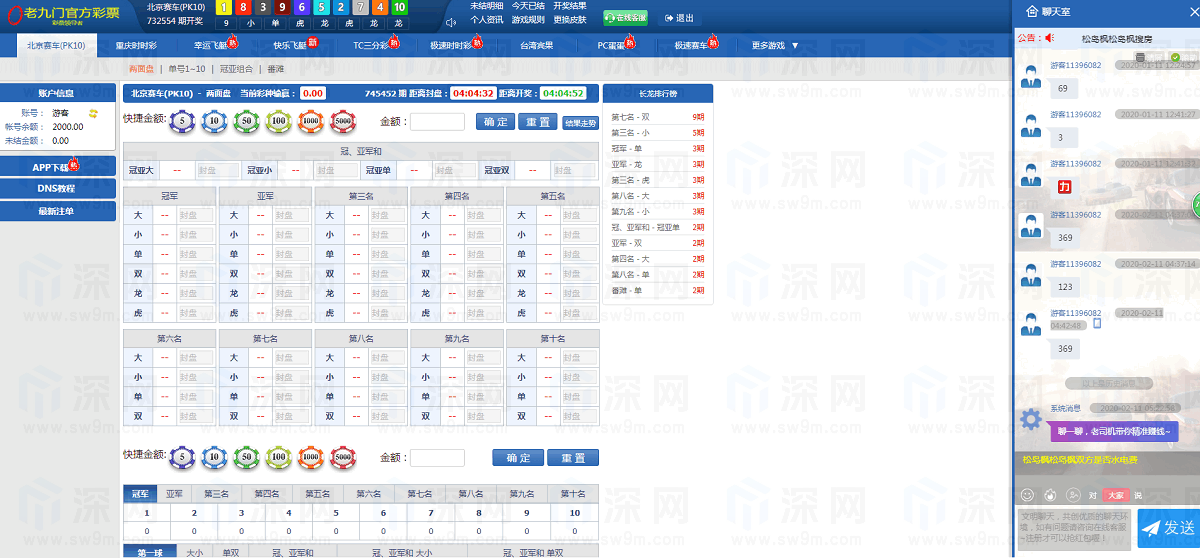Open the APP下载 sidebar button

pyautogui.click(x=57, y=167)
